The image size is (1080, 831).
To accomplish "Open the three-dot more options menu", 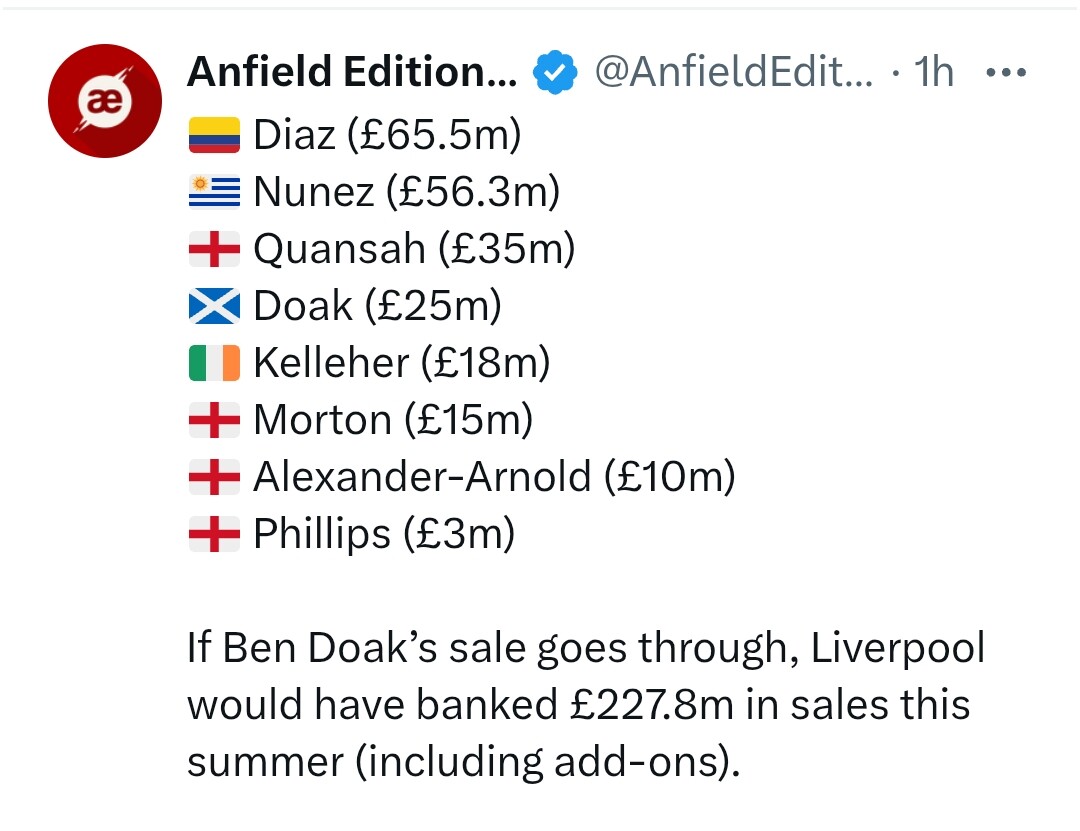I will pyautogui.click(x=1005, y=73).
